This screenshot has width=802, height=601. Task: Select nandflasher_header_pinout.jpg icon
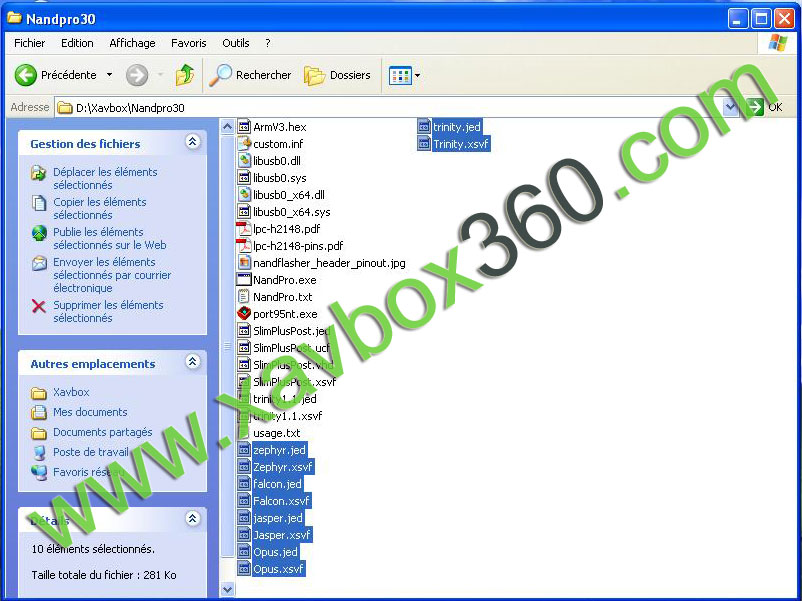(x=244, y=263)
